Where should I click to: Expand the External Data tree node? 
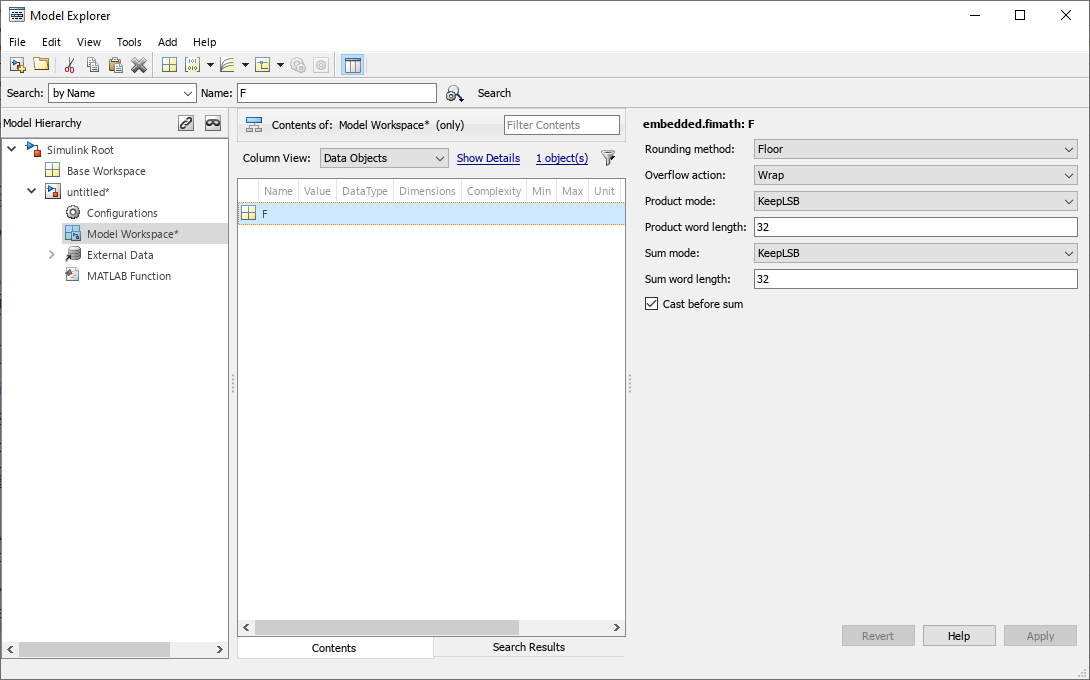pos(52,255)
